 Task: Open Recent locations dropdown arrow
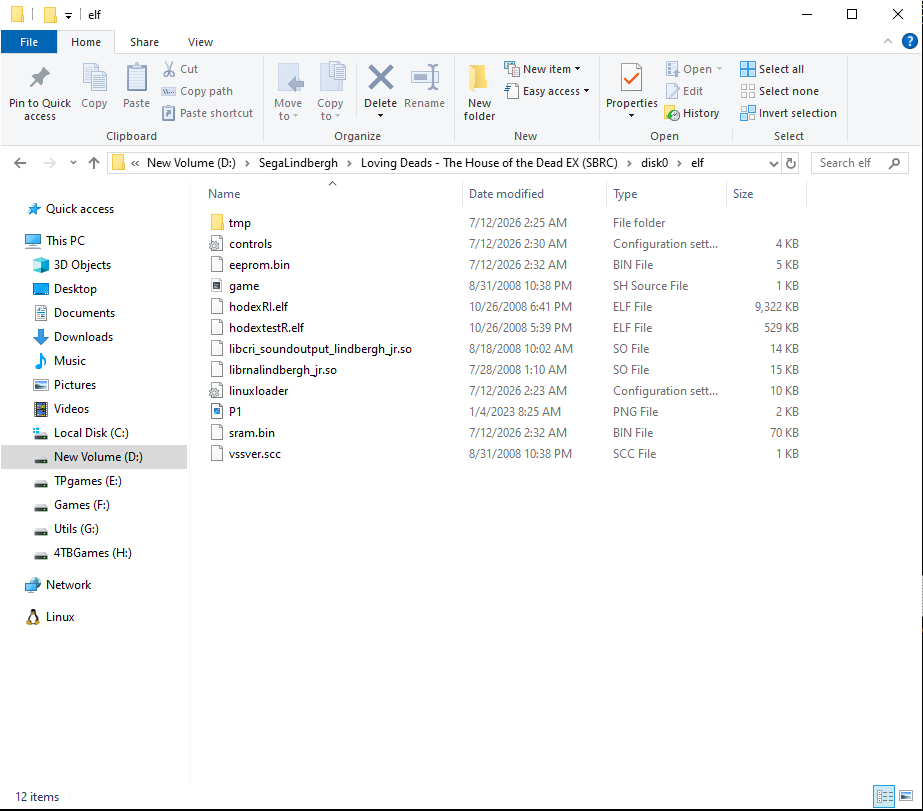[x=73, y=163]
